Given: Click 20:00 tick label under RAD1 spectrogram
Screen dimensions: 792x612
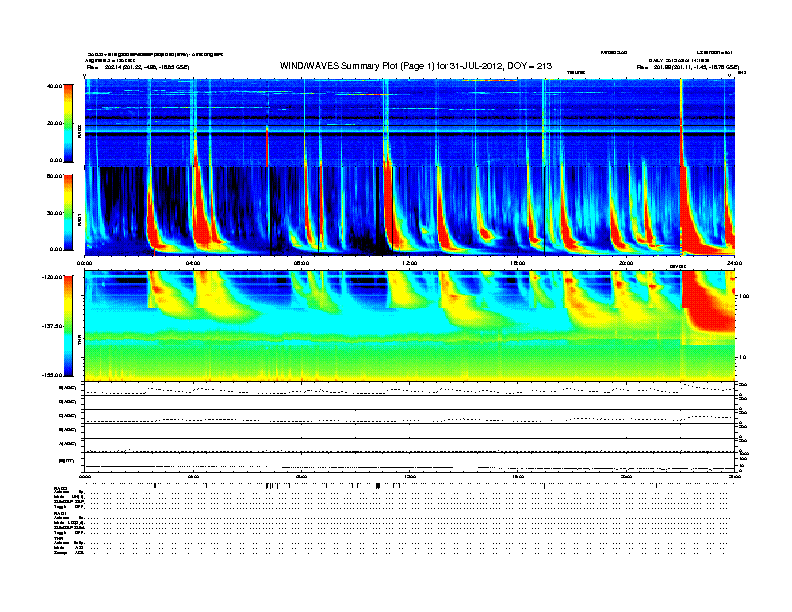Looking at the screenshot, I should click(626, 263).
